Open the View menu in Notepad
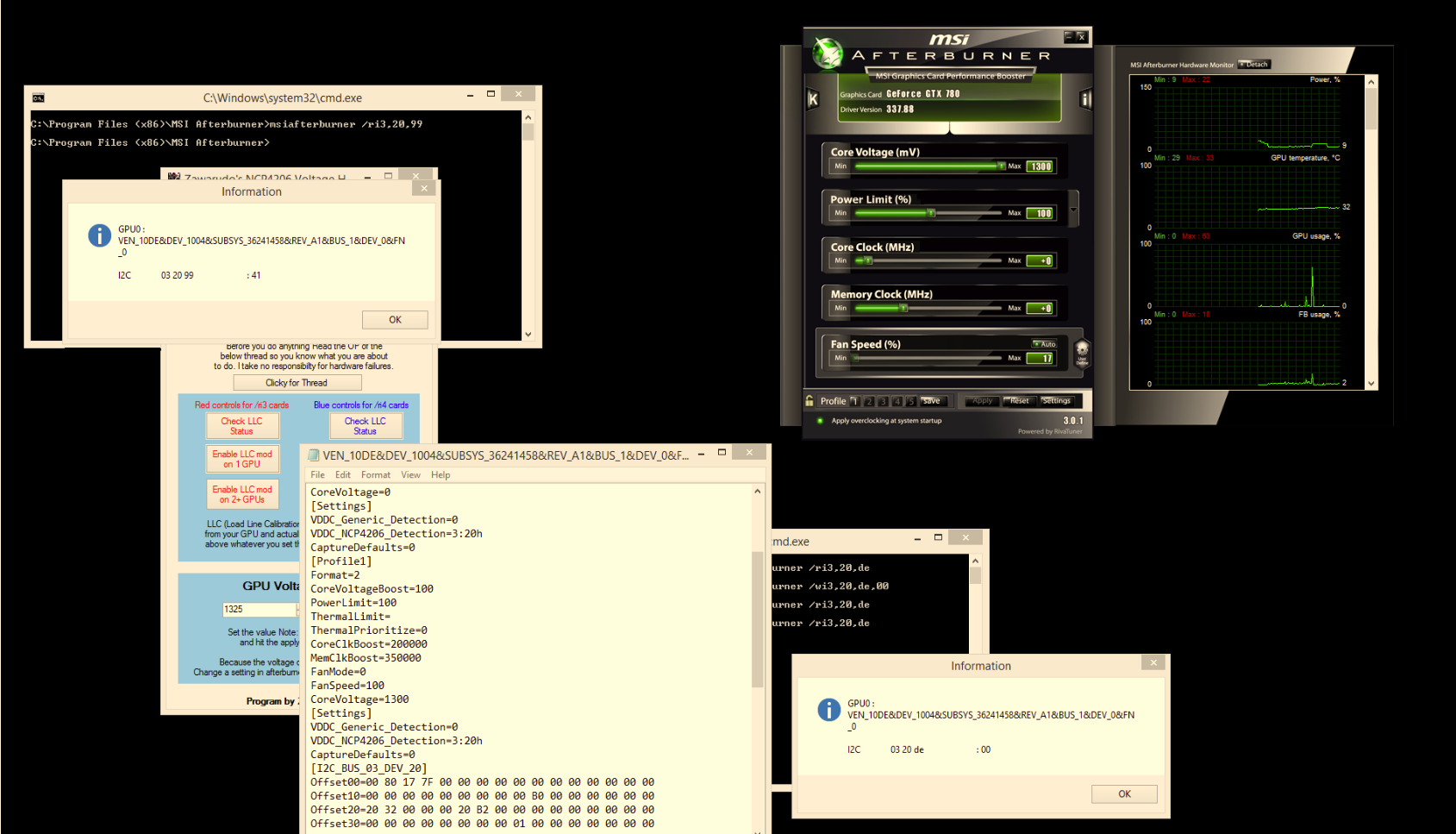The image size is (1456, 834). (410, 475)
